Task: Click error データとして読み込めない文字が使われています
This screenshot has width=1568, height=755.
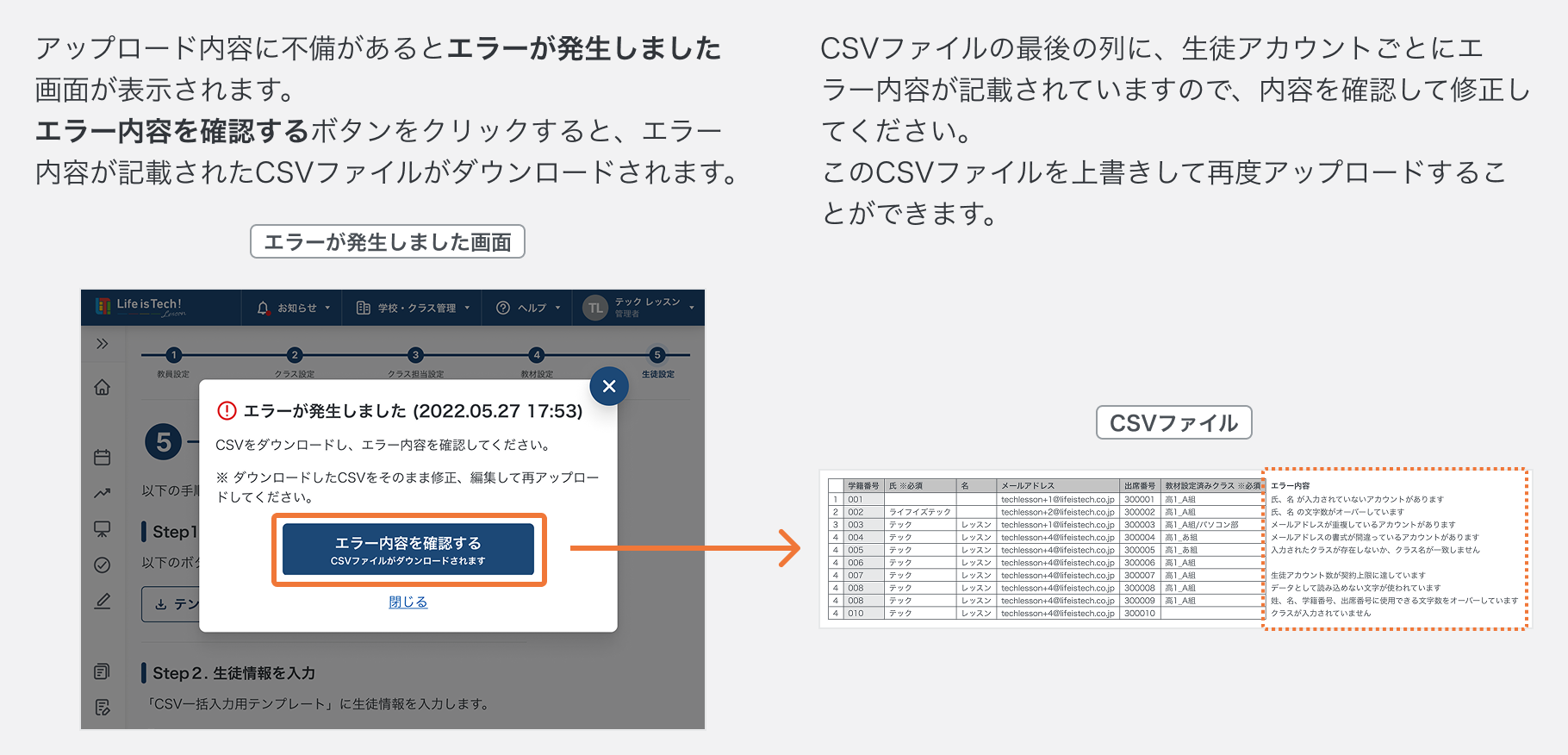Action: click(x=1355, y=588)
